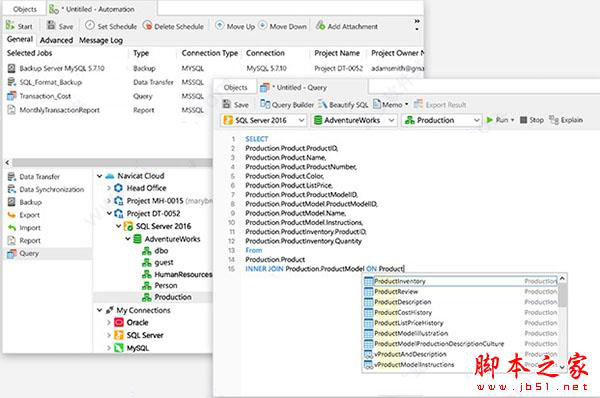Collapse the My Connections group
The height and width of the screenshot is (398, 600).
(x=99, y=310)
